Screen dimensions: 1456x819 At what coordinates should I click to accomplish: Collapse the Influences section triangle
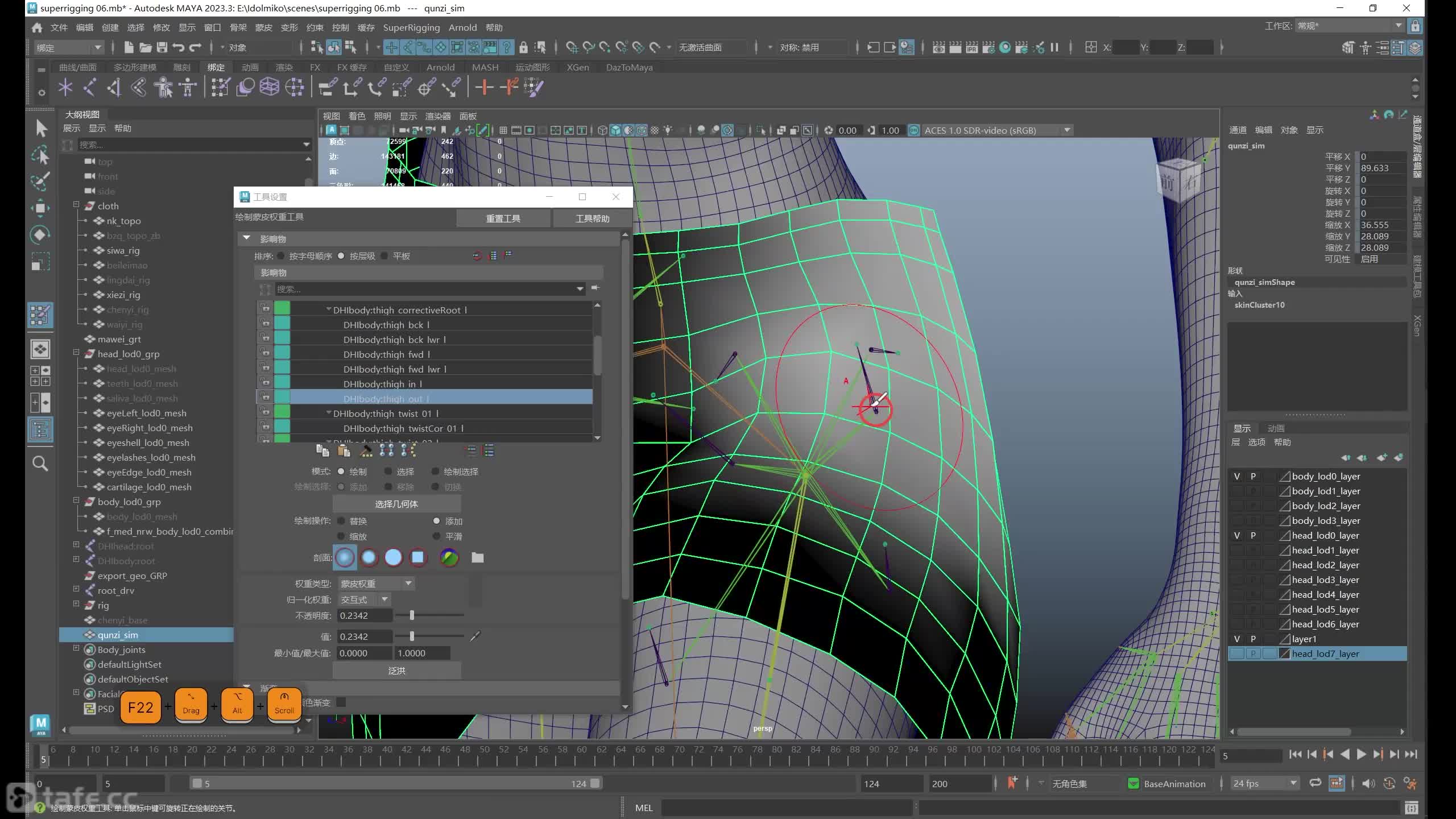pyautogui.click(x=247, y=238)
